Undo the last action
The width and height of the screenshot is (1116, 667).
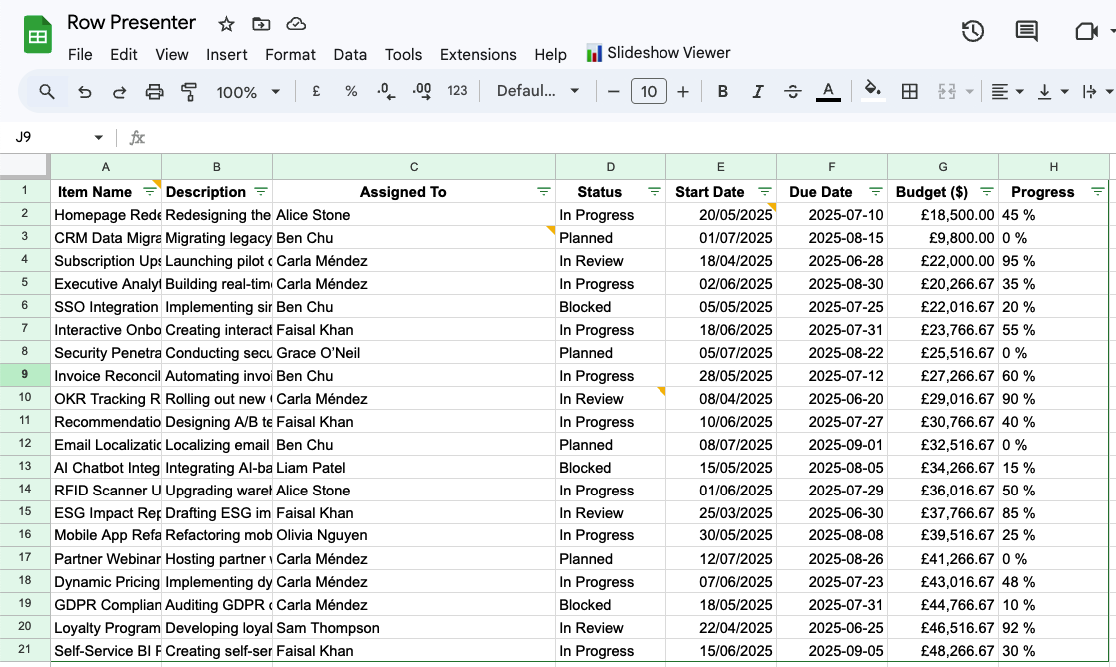tap(85, 92)
